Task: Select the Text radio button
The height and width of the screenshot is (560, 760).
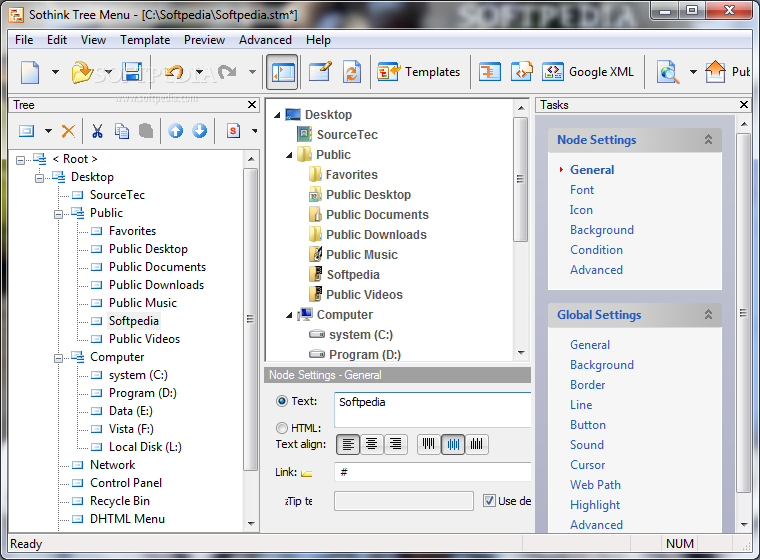Action: tap(282, 401)
